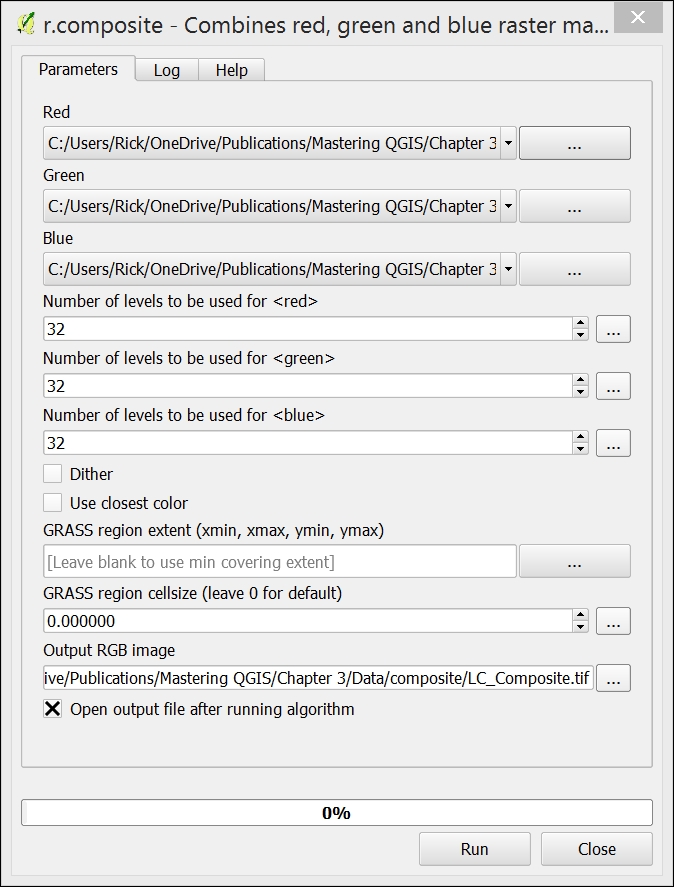Choose Output RGB image path via ellipsis button

[x=613, y=678]
